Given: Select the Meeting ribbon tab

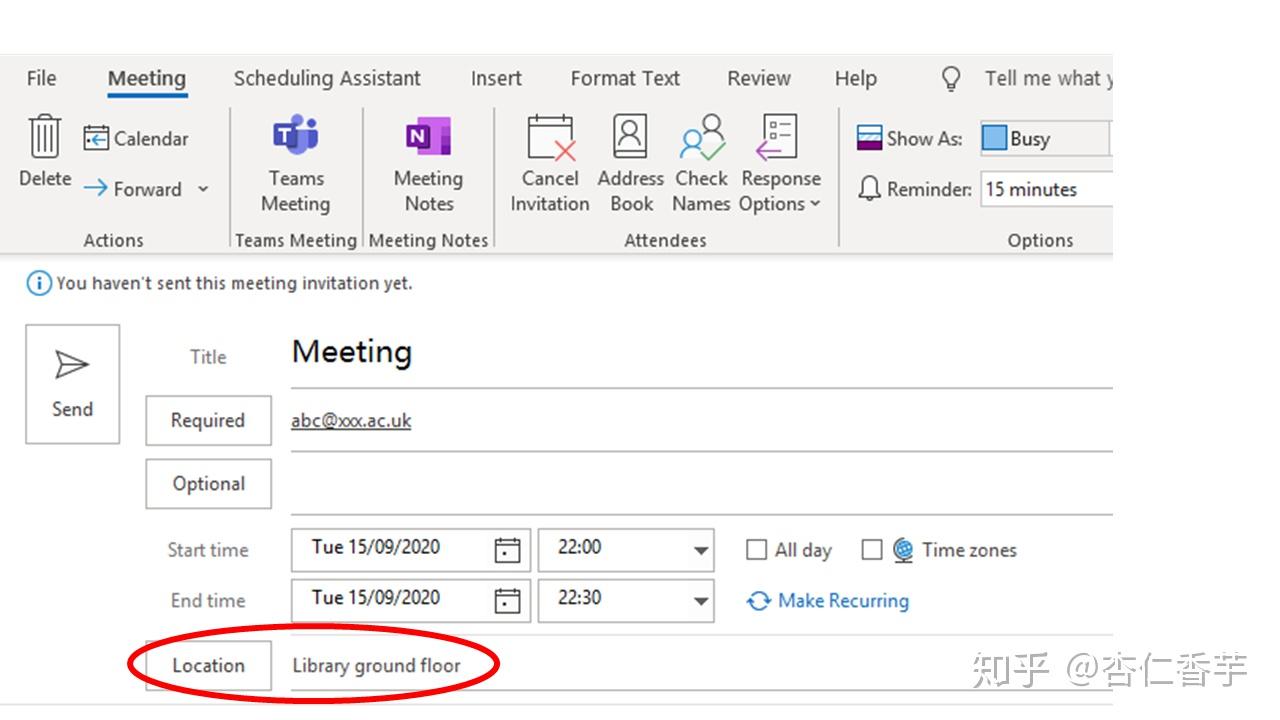Looking at the screenshot, I should pos(147,78).
